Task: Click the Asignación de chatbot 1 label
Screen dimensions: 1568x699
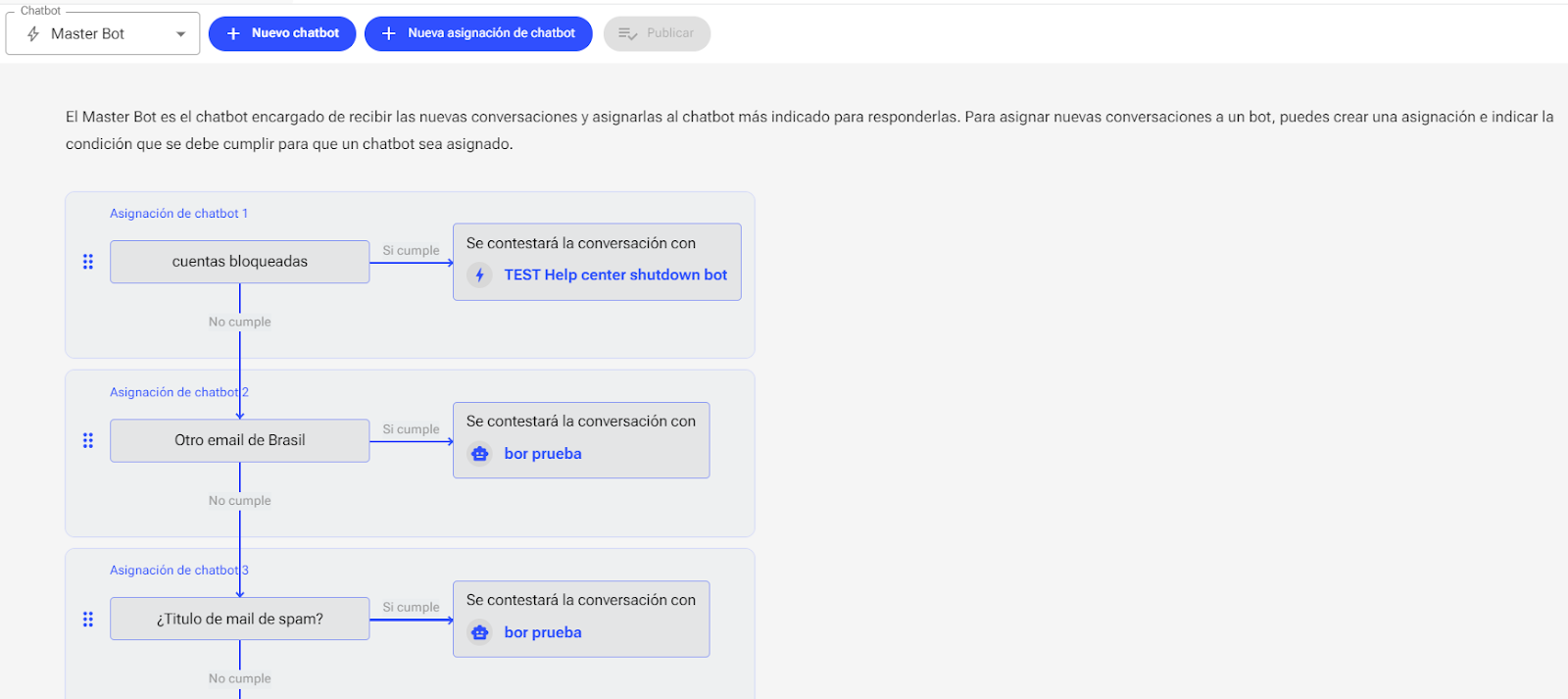Action: click(x=178, y=213)
